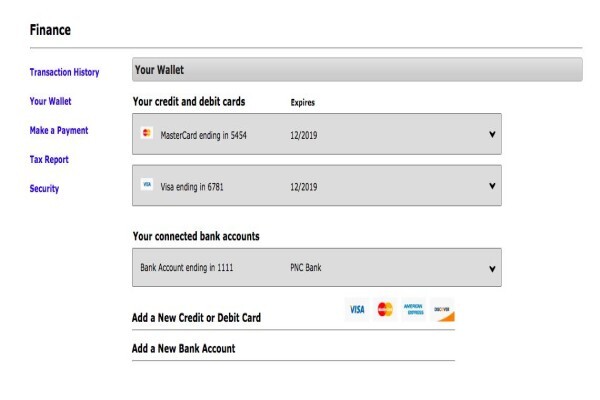Click the Visa logo icon beside card 6781
600x400 pixels.
(x=147, y=184)
